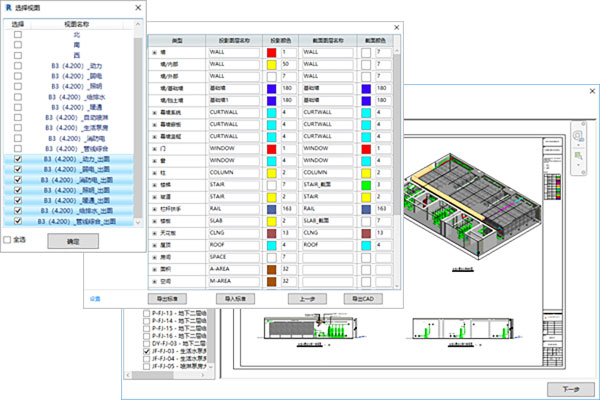
Task: Expand the 天花板 category row
Action: tap(154, 233)
